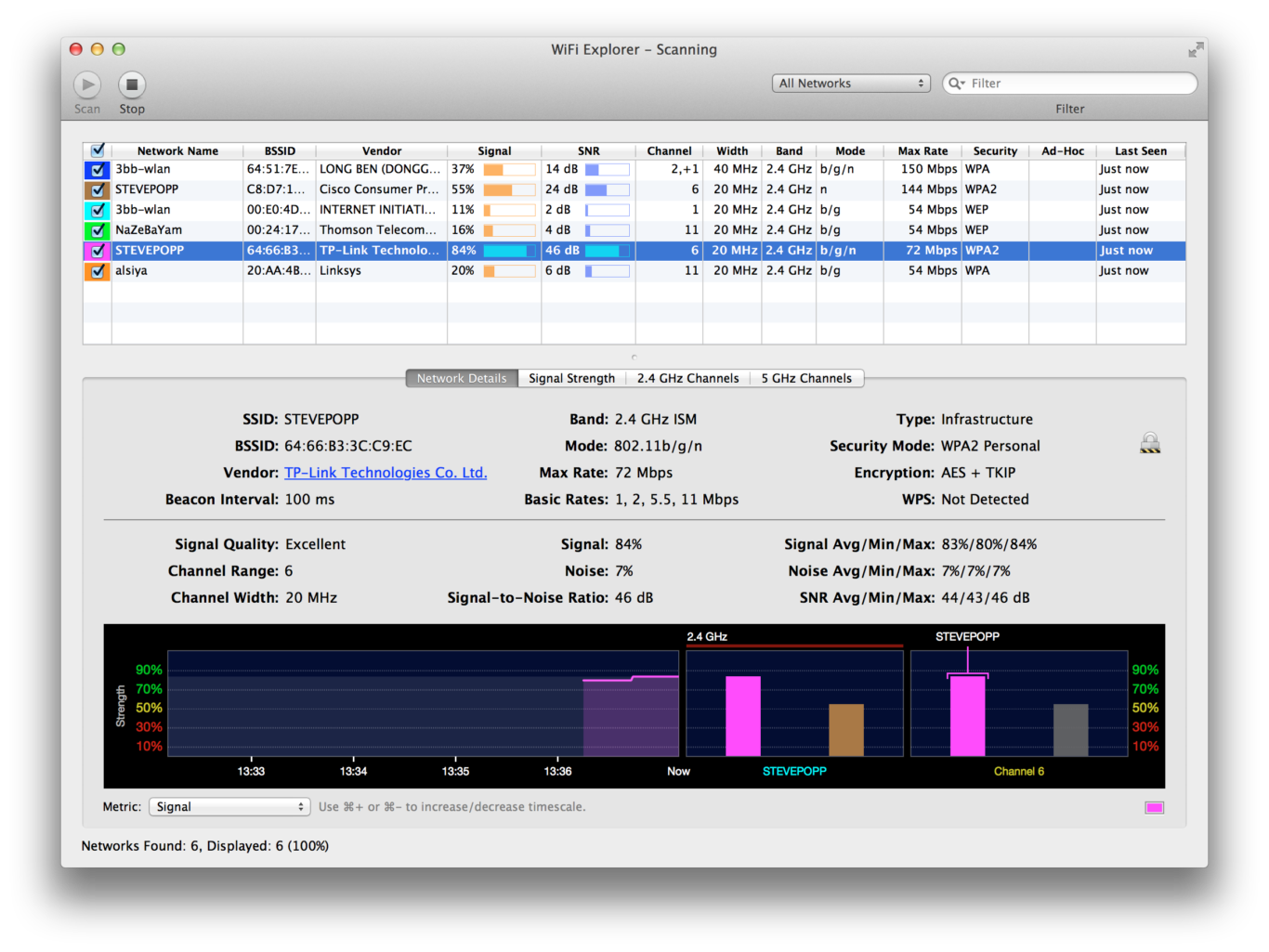Viewport: 1269px width, 952px height.
Task: Sort by Max Rate column header
Action: tap(922, 150)
